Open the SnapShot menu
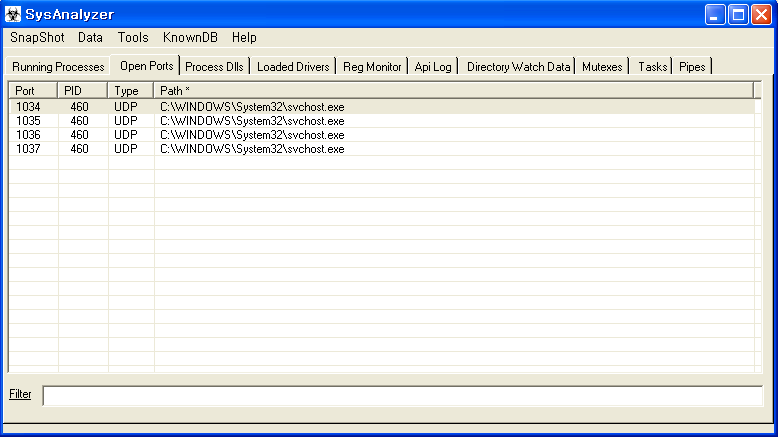778x437 pixels. [x=37, y=38]
